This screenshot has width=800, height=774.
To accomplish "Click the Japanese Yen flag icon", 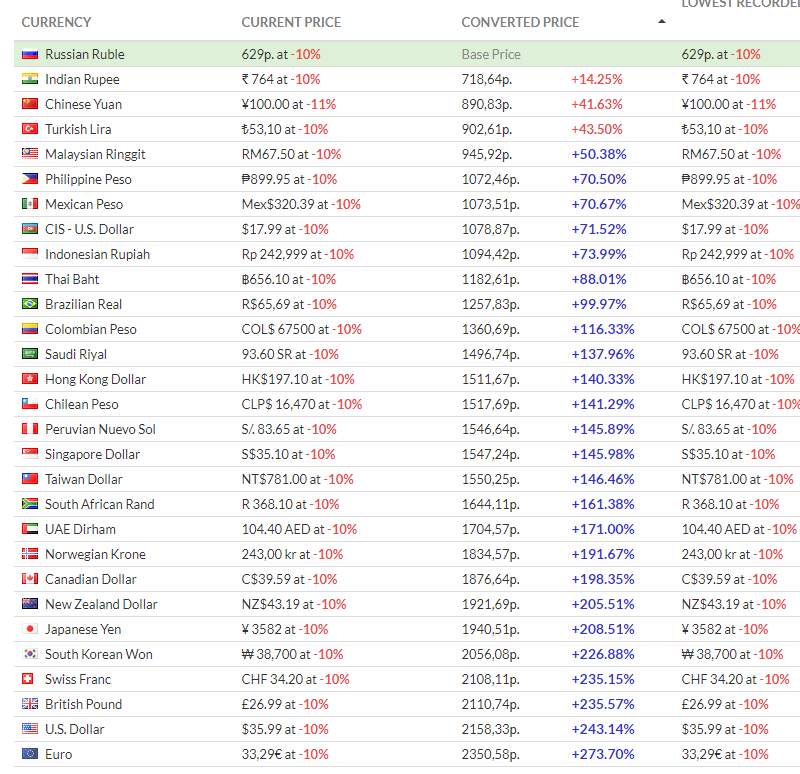I will pos(29,629).
